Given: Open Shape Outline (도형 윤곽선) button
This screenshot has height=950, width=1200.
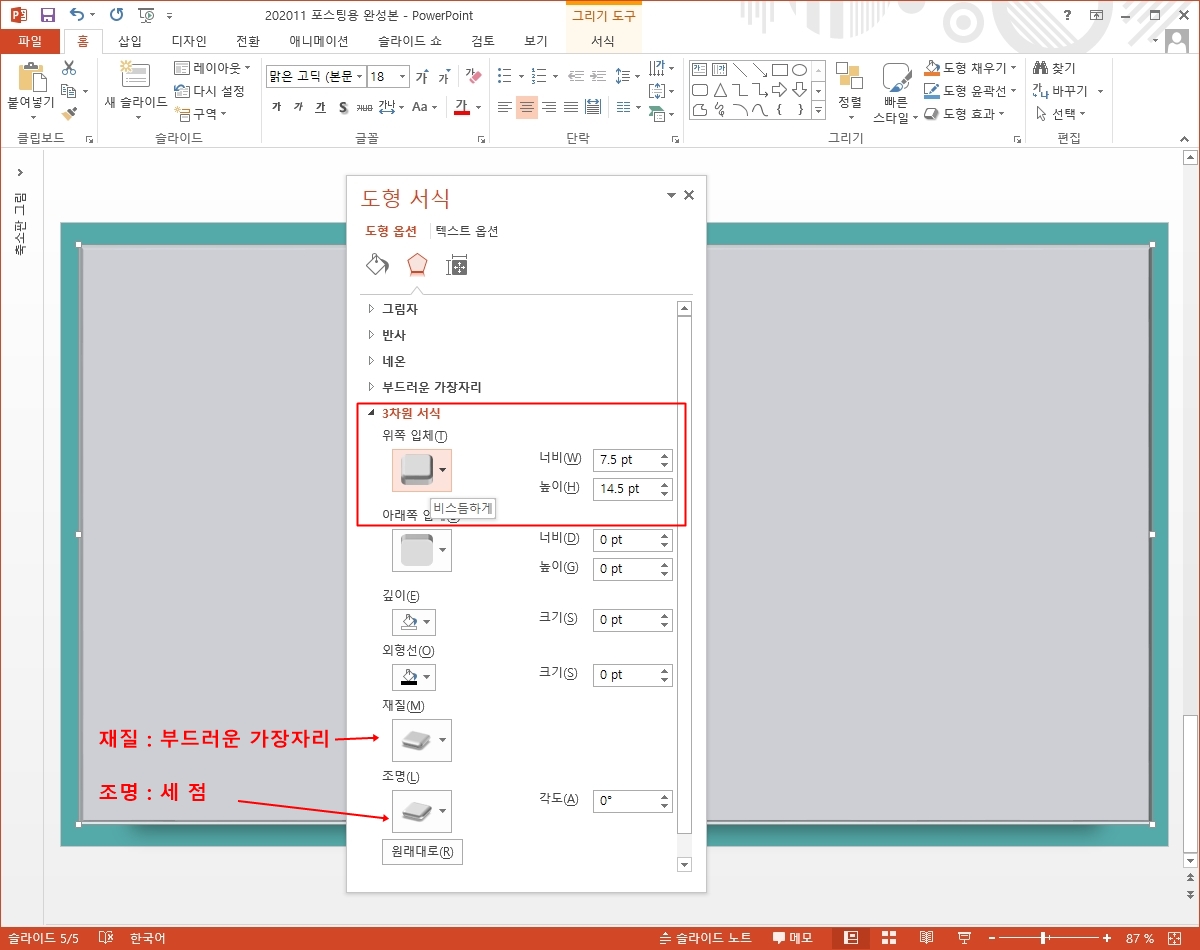Looking at the screenshot, I should tap(970, 90).
